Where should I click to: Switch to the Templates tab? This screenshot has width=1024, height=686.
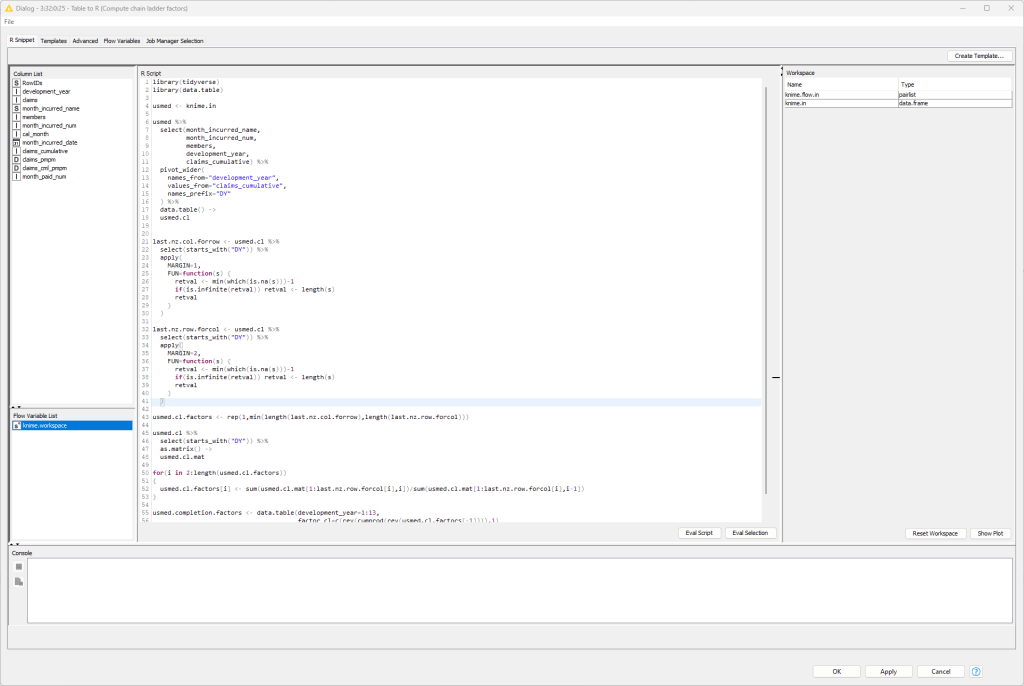[x=53, y=41]
